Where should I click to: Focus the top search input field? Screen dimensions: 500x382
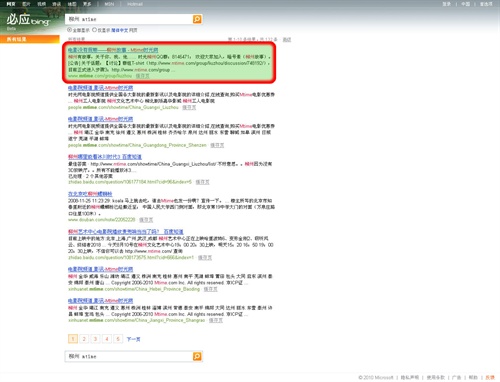129,19
